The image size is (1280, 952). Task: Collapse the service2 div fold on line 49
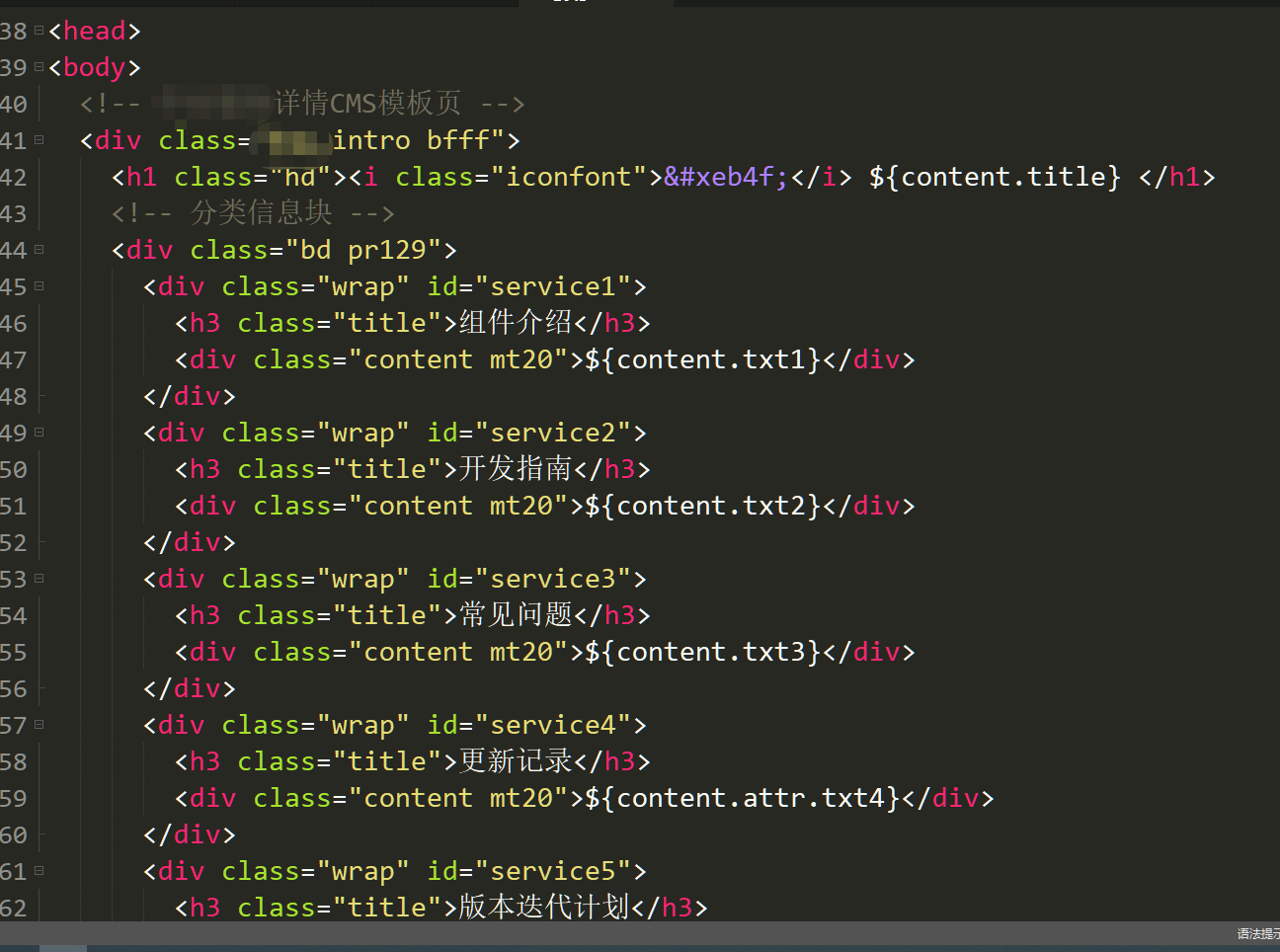pyautogui.click(x=40, y=433)
